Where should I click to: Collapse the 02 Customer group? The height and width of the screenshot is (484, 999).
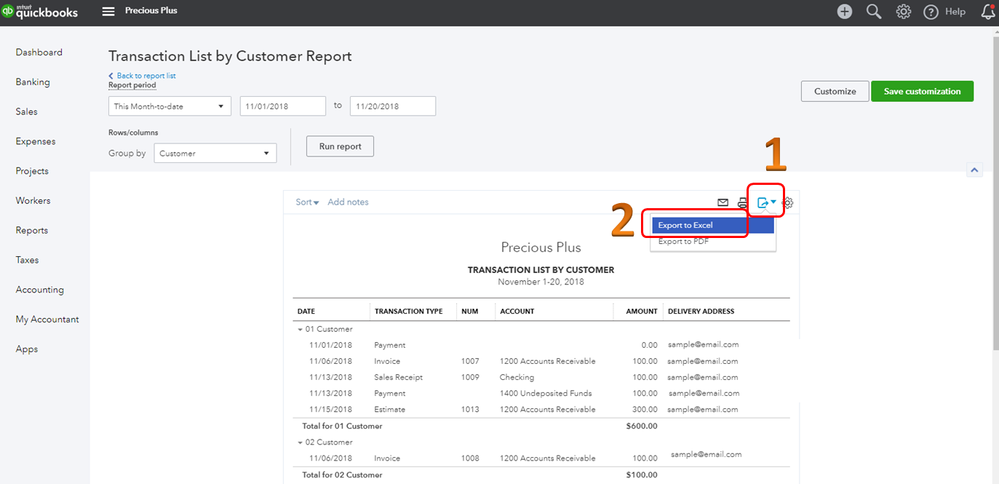coord(301,442)
